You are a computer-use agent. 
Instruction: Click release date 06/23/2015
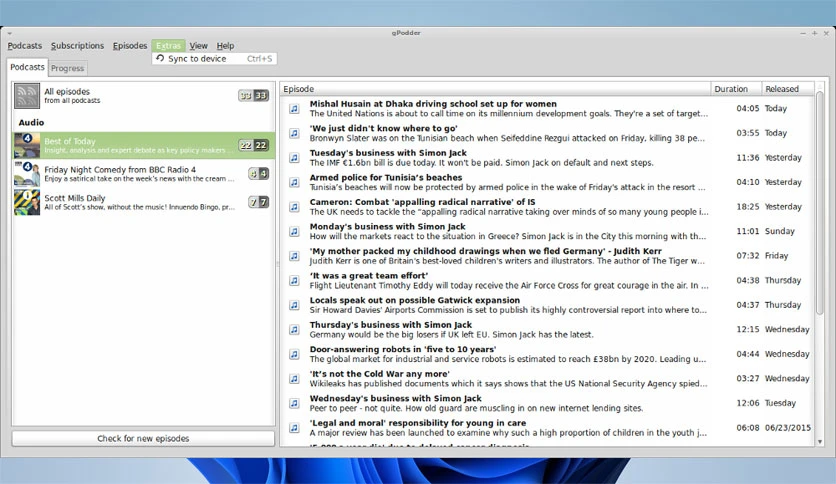[x=787, y=427]
